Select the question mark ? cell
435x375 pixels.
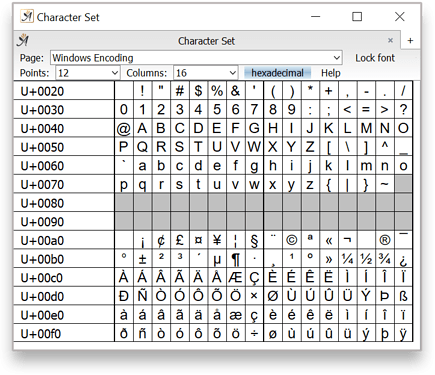click(x=404, y=109)
